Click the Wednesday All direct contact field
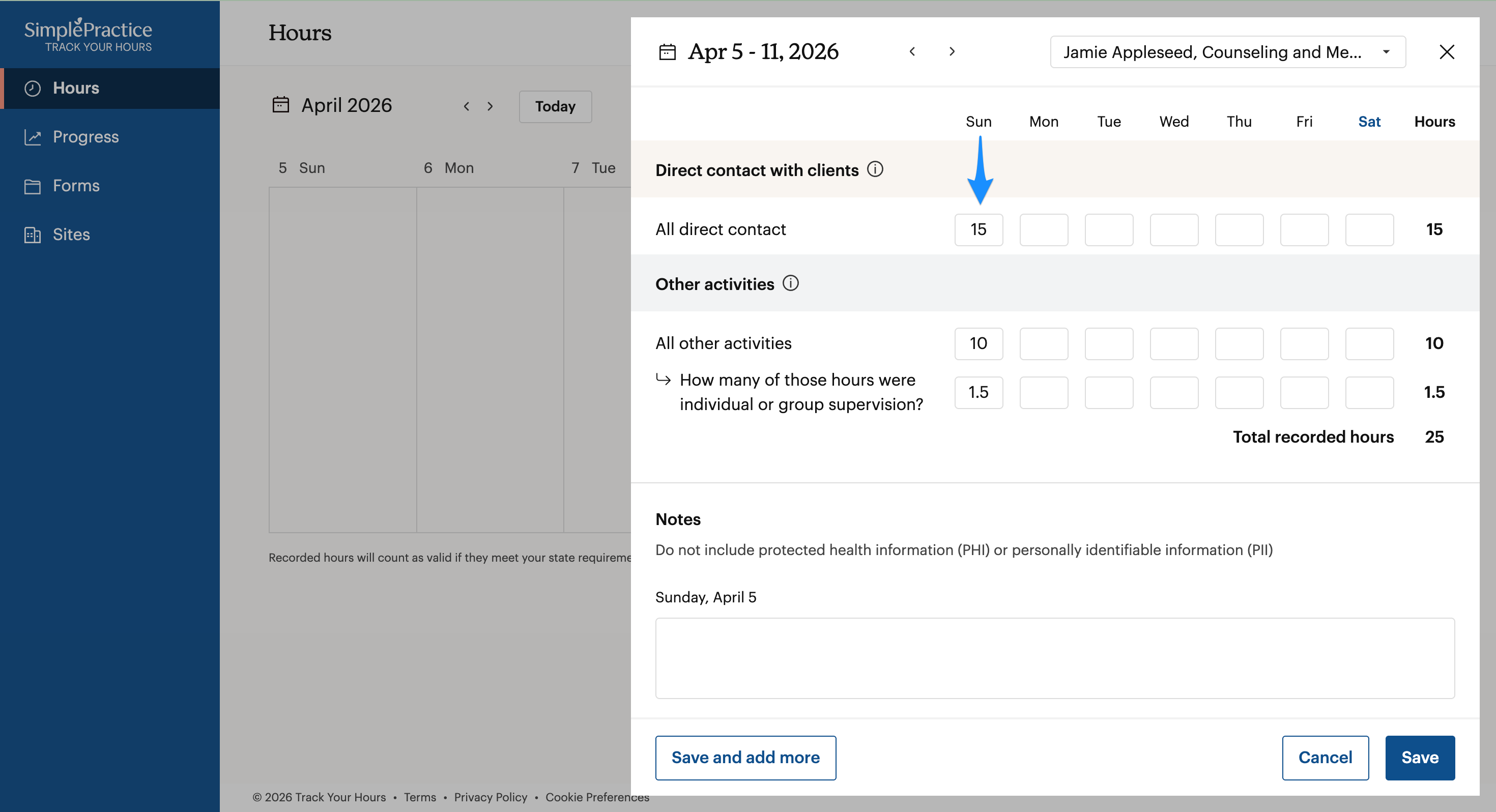This screenshot has height=812, width=1496. [x=1174, y=230]
